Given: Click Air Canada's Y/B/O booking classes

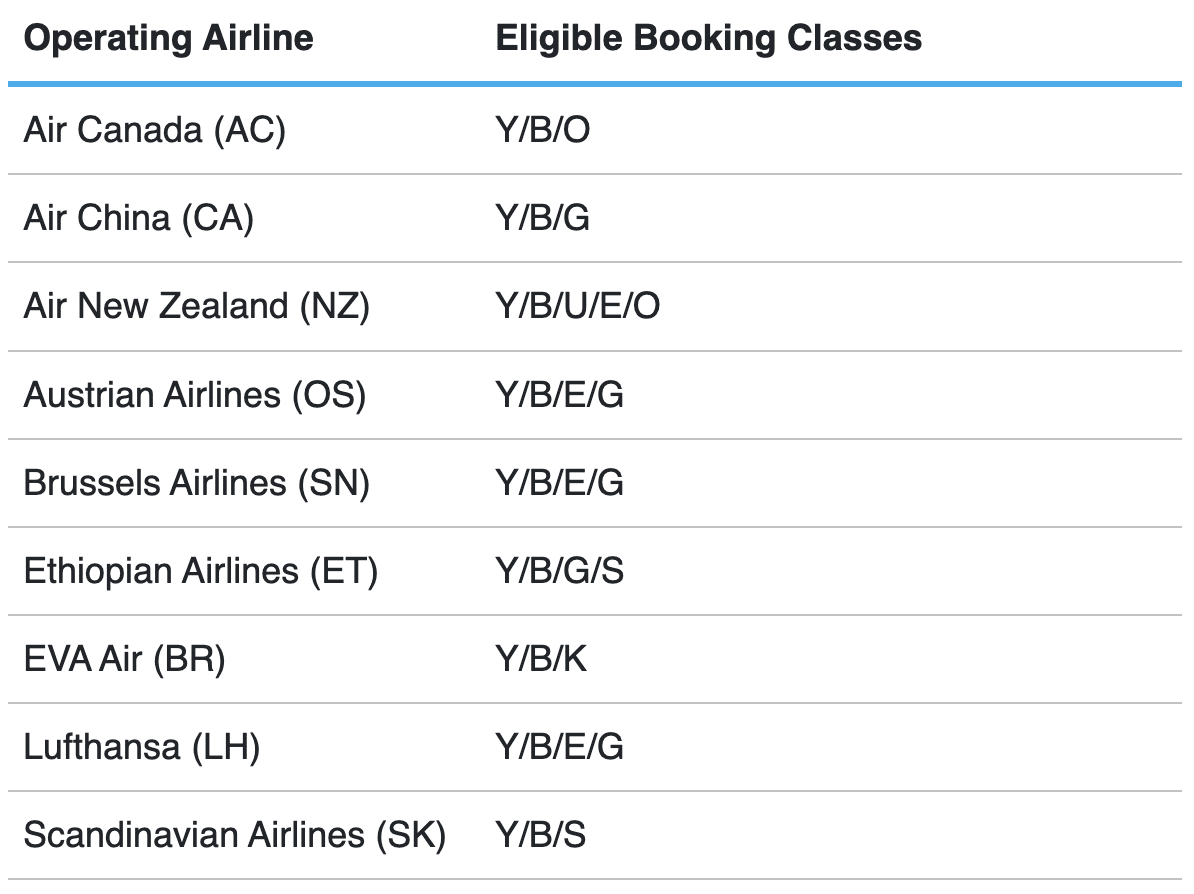Looking at the screenshot, I should (x=543, y=131).
